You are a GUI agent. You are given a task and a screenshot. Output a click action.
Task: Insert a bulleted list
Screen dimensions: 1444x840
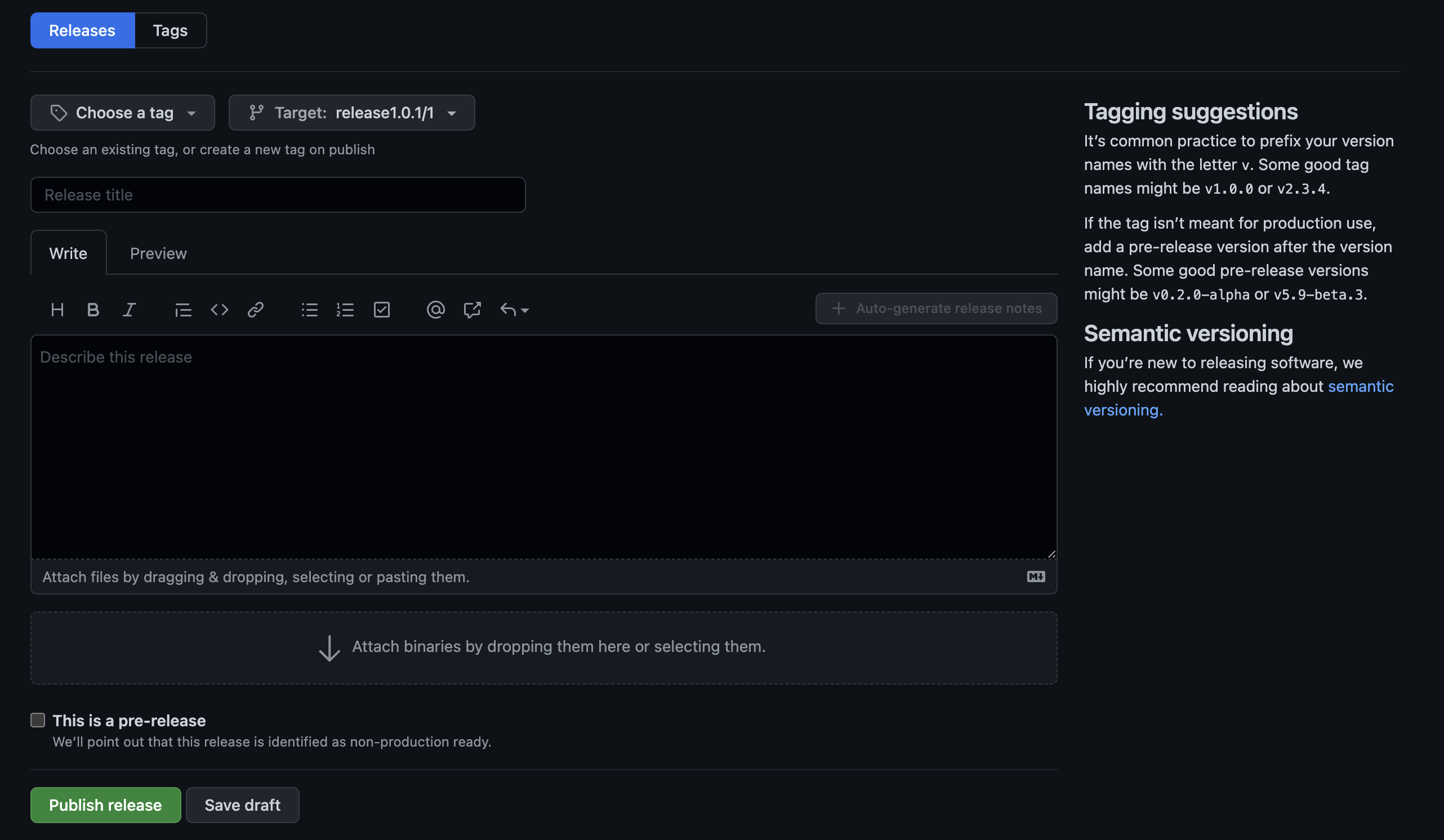309,310
